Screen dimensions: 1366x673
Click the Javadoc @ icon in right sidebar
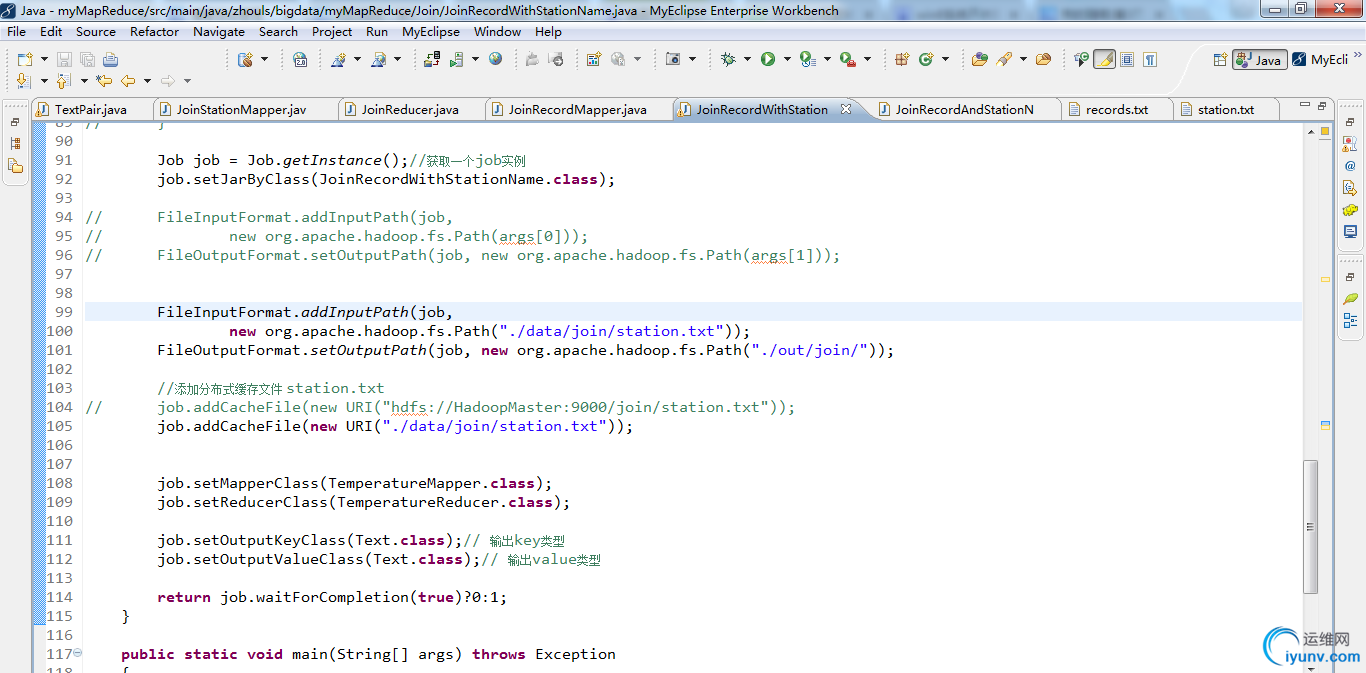click(1350, 166)
